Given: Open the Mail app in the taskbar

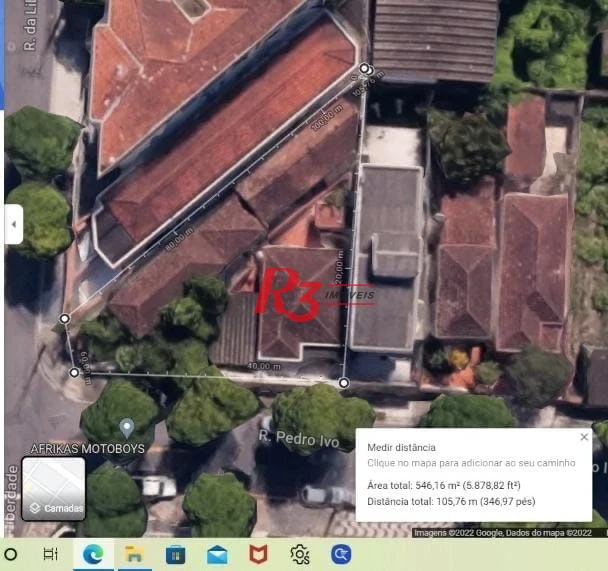Looking at the screenshot, I should 217,555.
